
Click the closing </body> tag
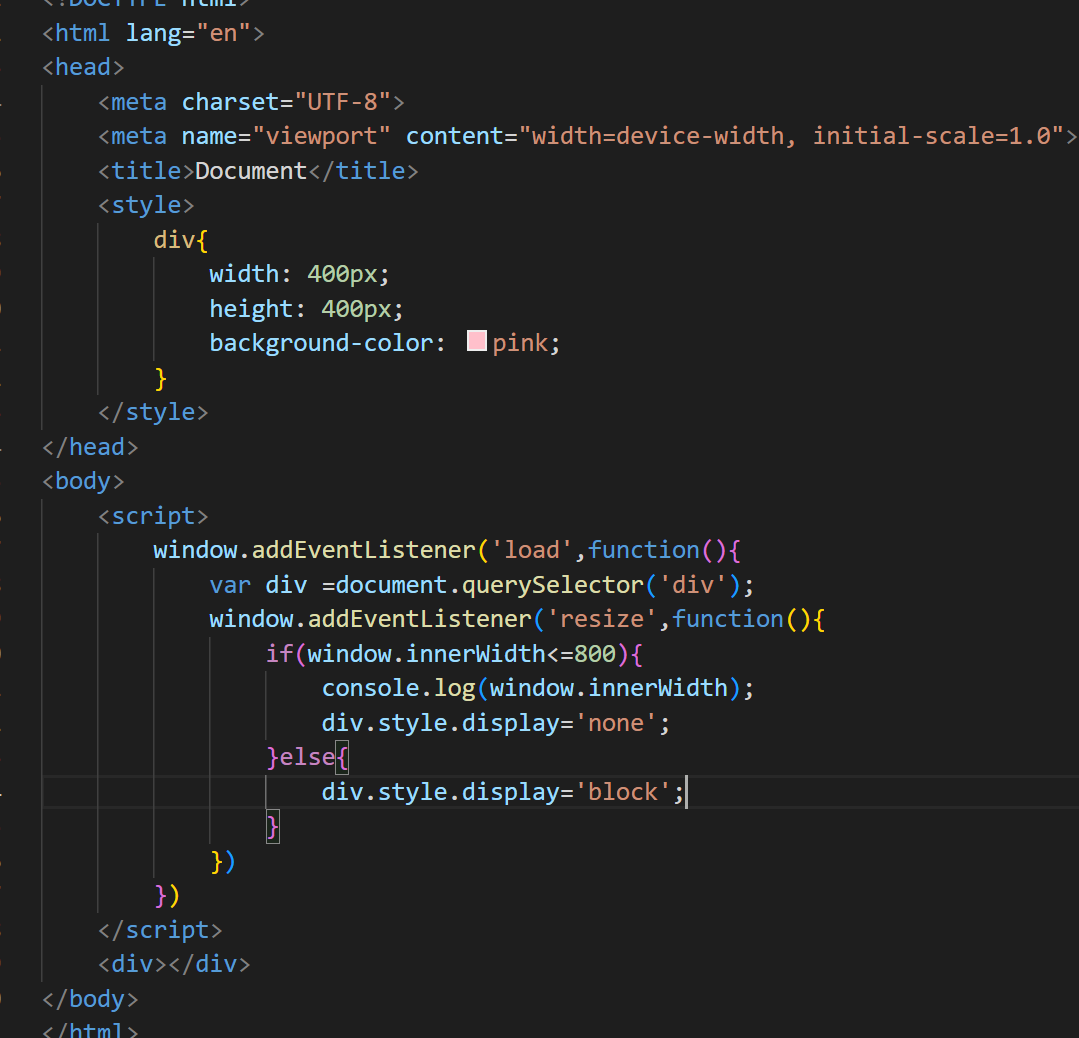tap(90, 999)
